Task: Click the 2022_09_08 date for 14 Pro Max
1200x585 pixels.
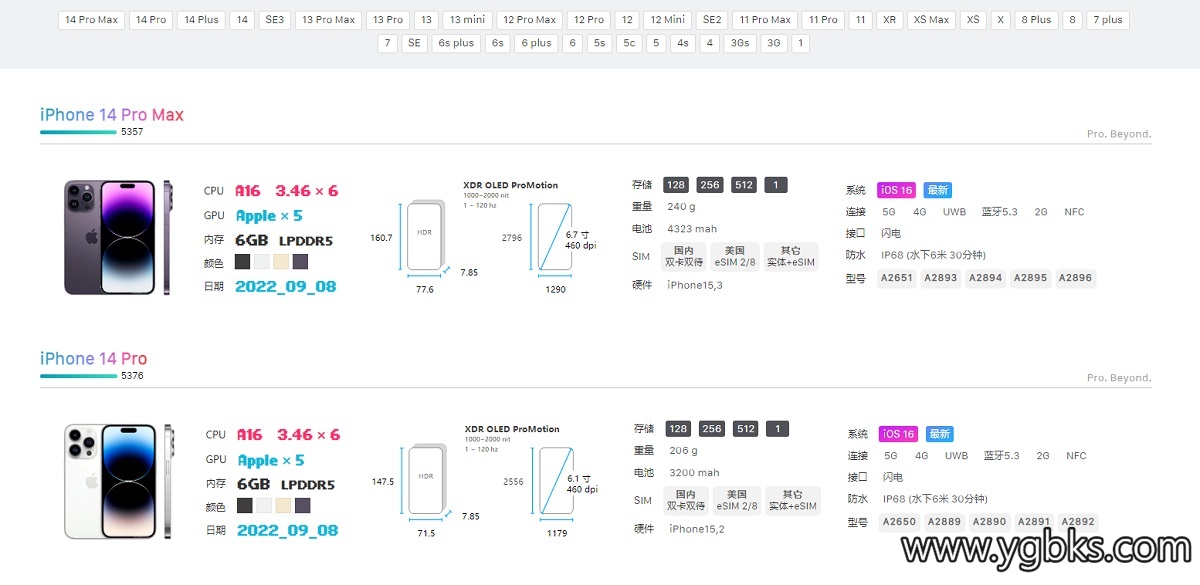Action: 286,286
